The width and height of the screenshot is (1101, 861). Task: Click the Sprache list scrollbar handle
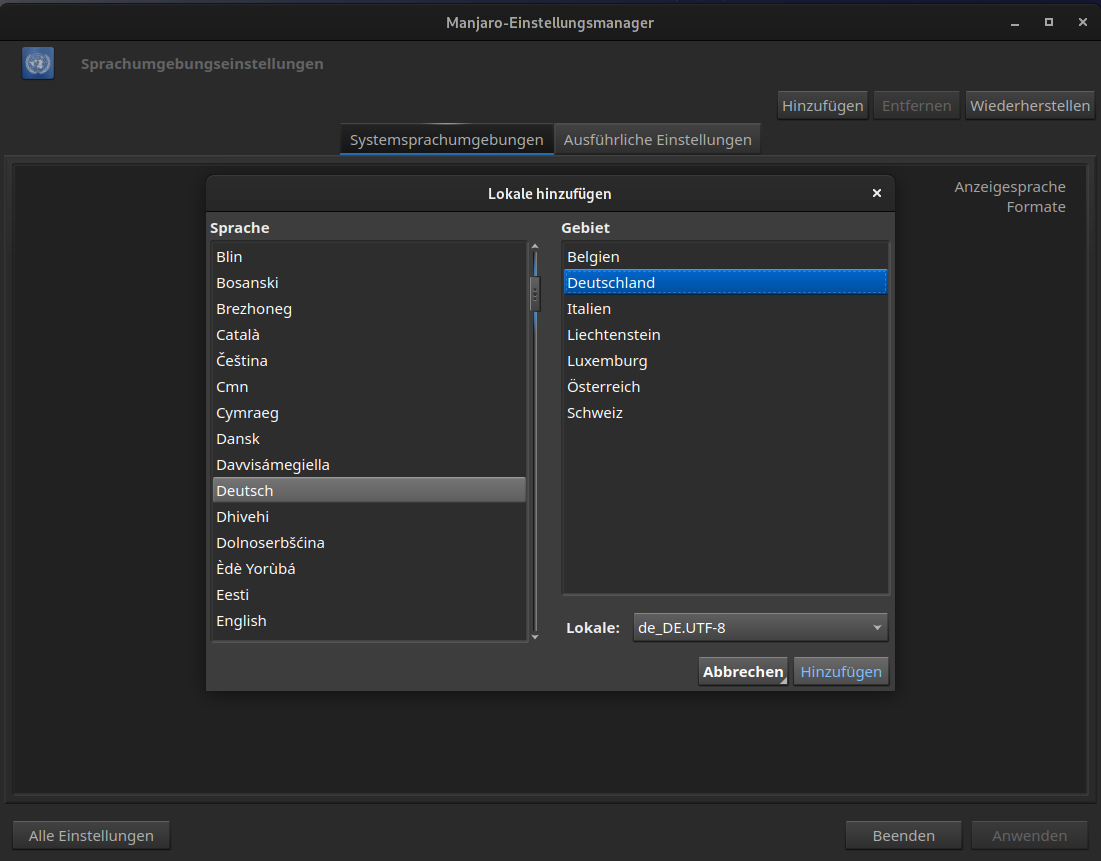[535, 294]
